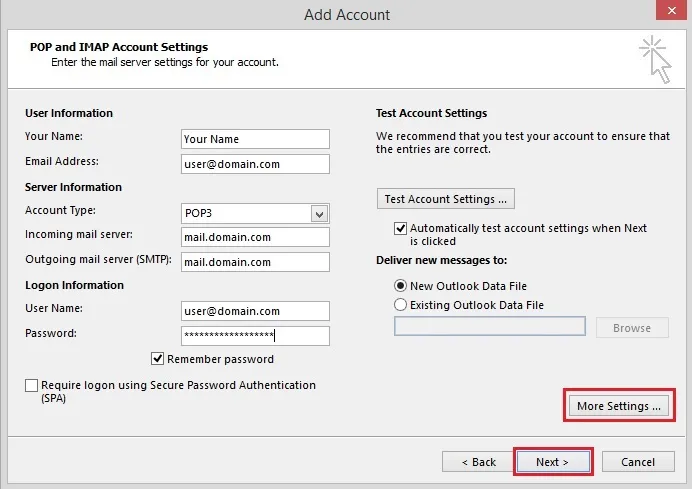
Task: Open More Settings dialog
Action: coord(619,406)
